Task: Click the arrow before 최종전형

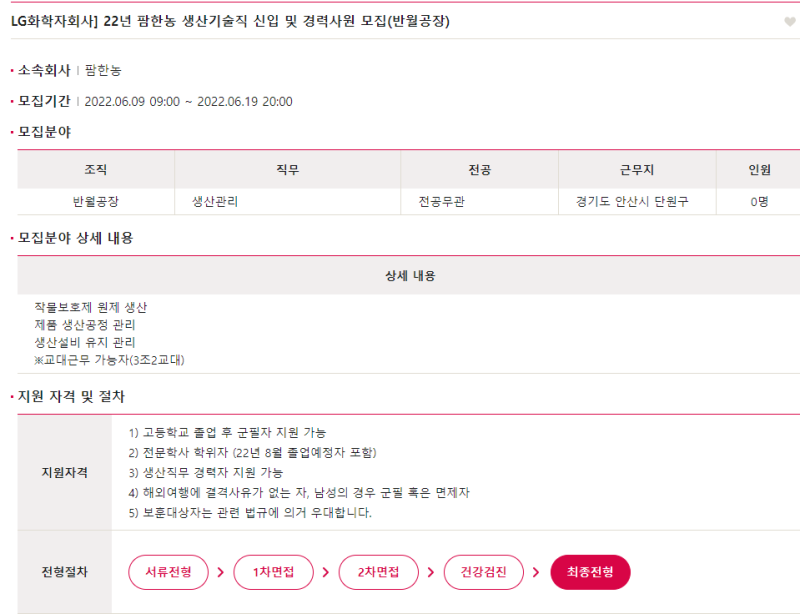Action: (536, 572)
